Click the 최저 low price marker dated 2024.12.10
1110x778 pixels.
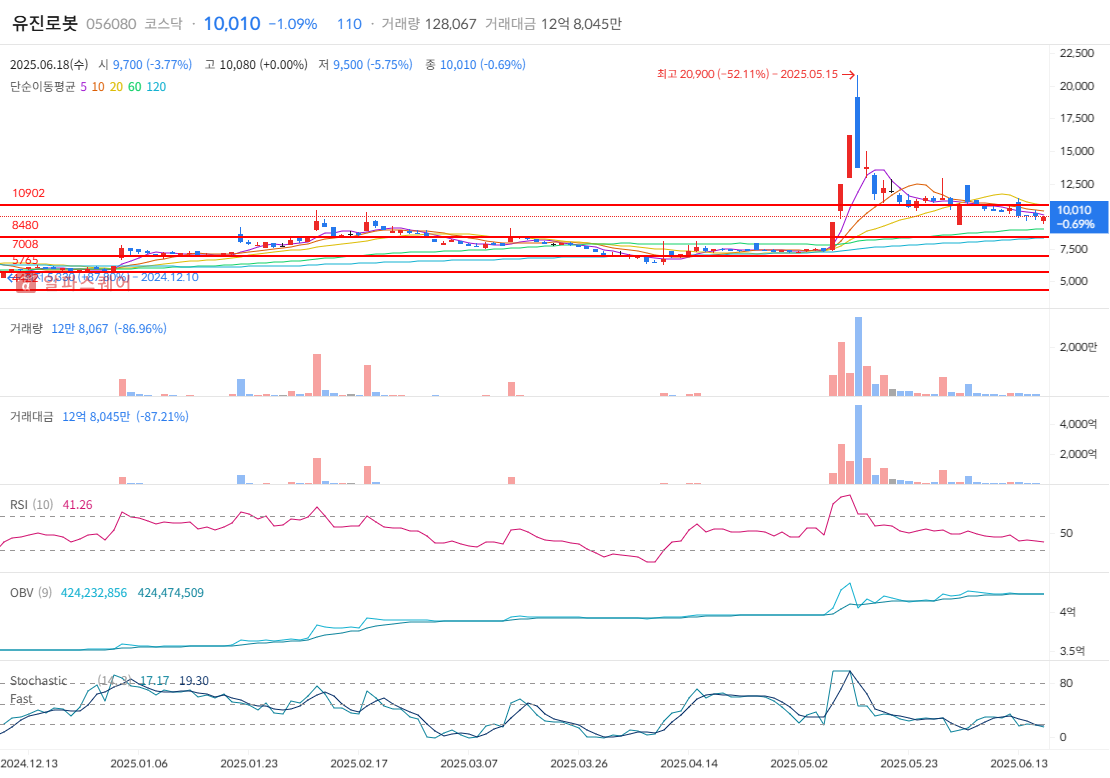tap(100, 277)
